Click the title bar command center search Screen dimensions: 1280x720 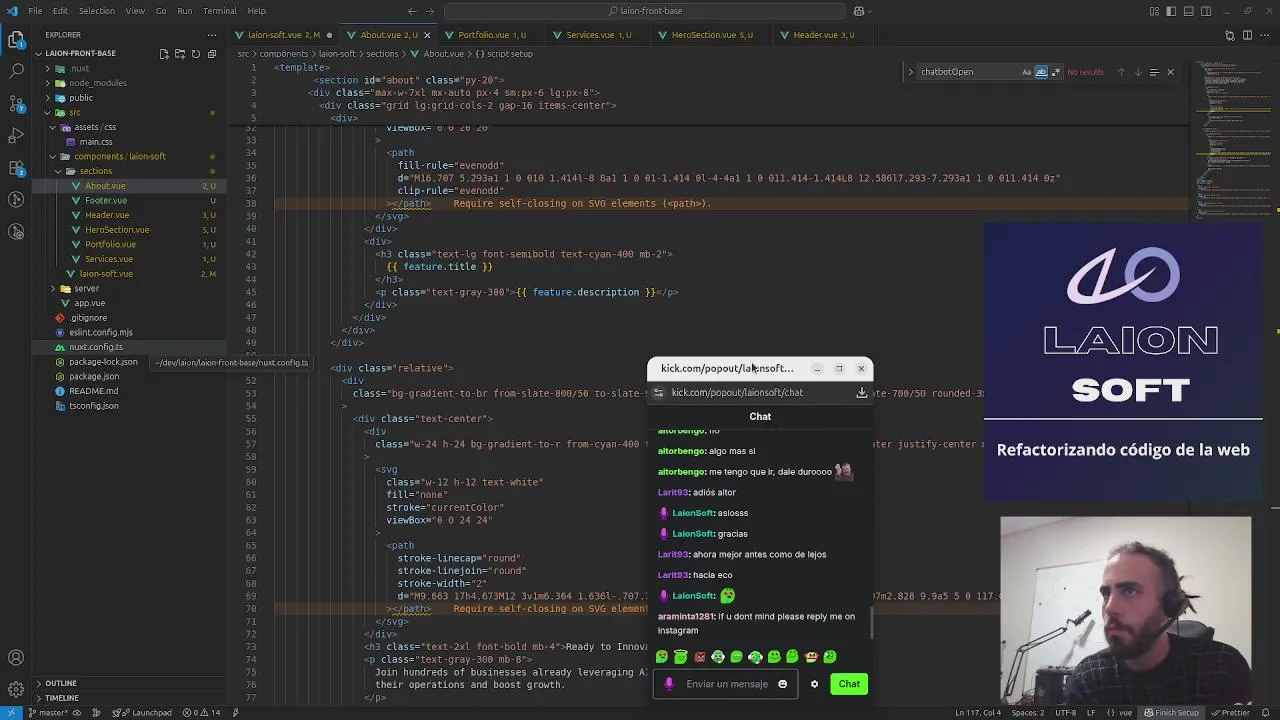pos(645,11)
